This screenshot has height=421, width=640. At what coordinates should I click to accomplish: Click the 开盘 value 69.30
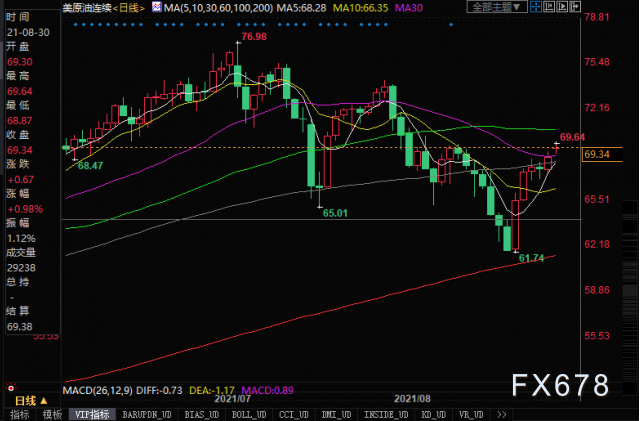pos(20,62)
